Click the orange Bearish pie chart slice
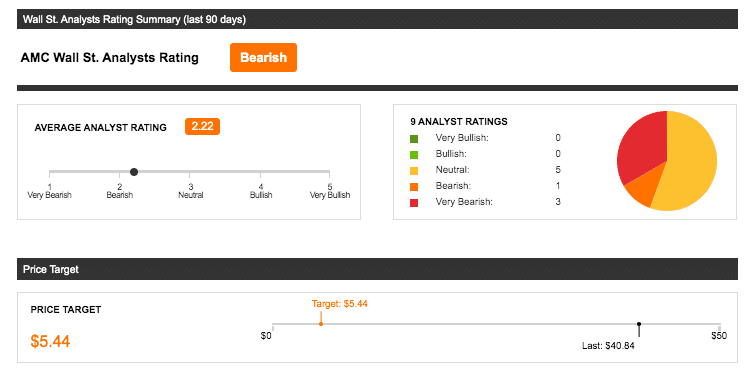The width and height of the screenshot is (755, 373). pyautogui.click(x=641, y=193)
